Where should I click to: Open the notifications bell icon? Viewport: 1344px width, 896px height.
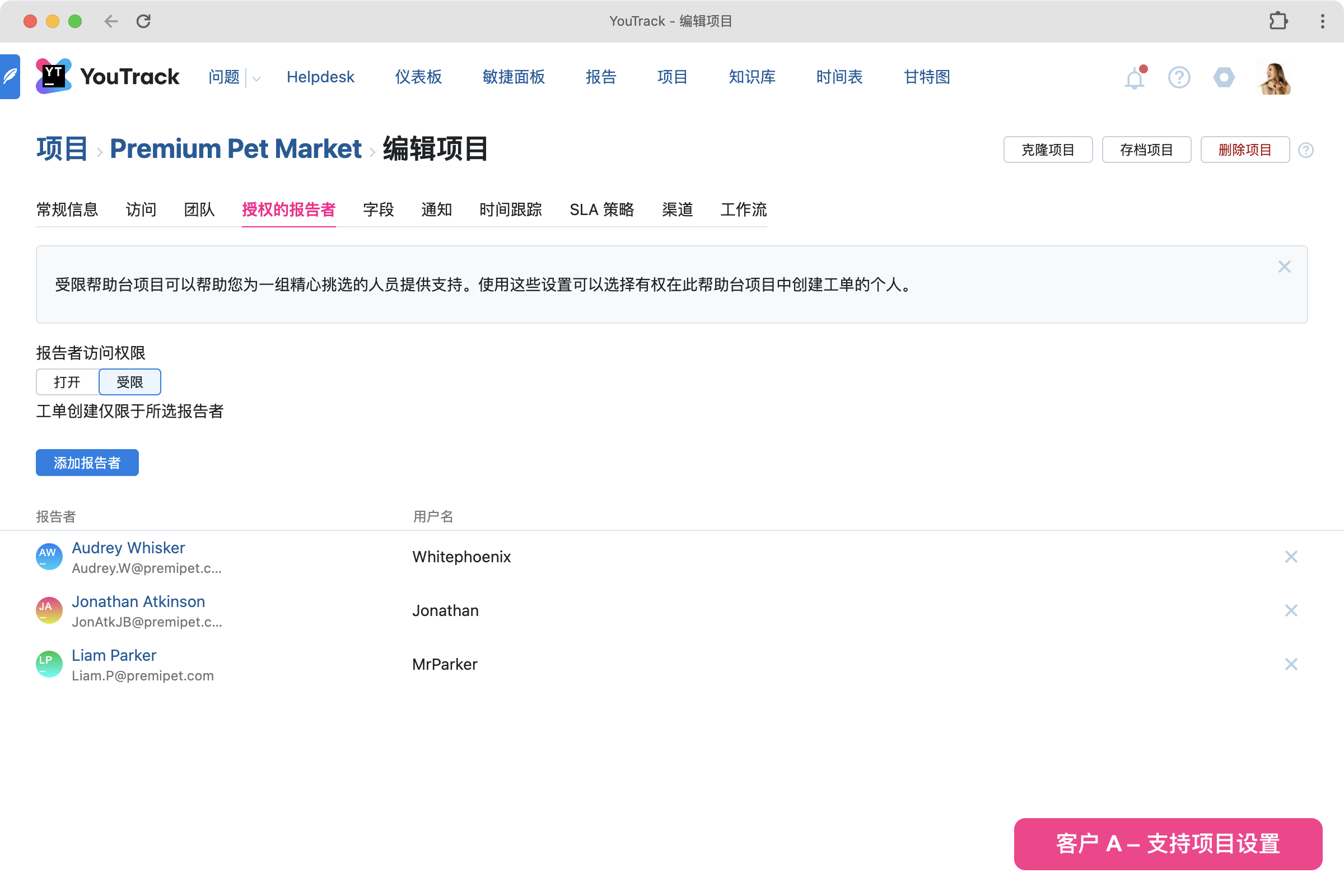point(1135,78)
